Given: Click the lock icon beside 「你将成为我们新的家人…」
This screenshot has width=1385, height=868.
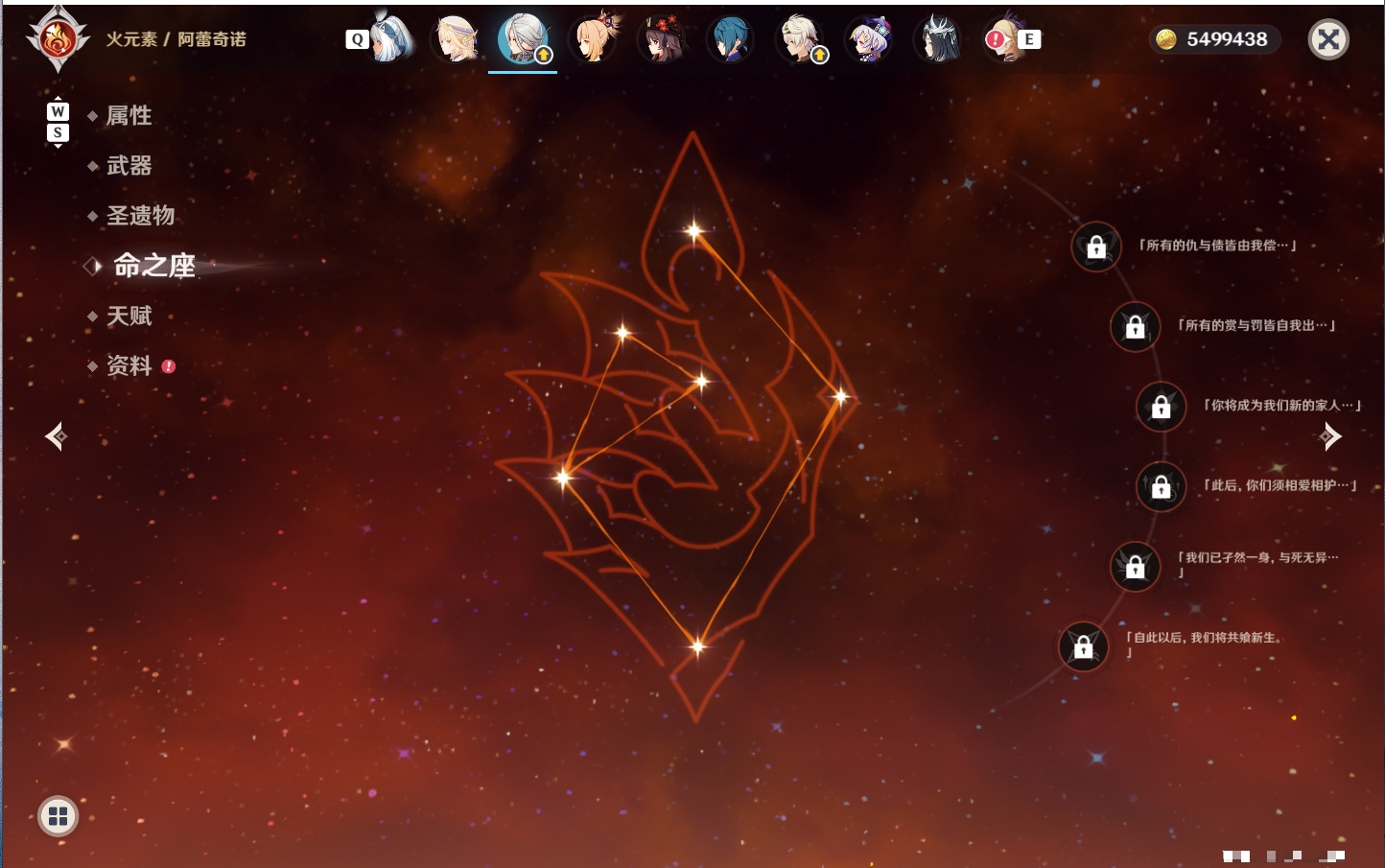Looking at the screenshot, I should [x=1161, y=407].
